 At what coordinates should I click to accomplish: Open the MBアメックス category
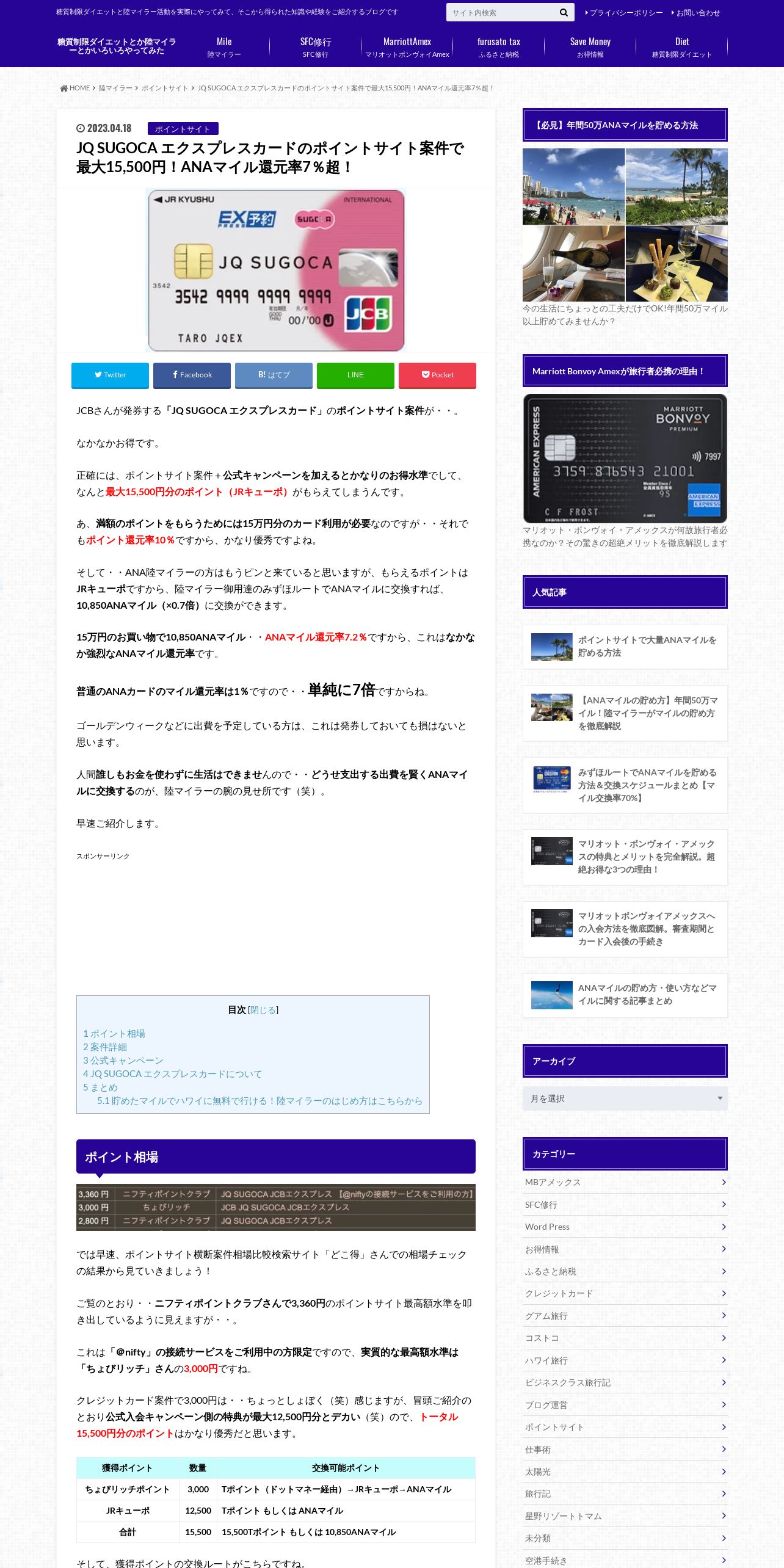[x=625, y=1183]
